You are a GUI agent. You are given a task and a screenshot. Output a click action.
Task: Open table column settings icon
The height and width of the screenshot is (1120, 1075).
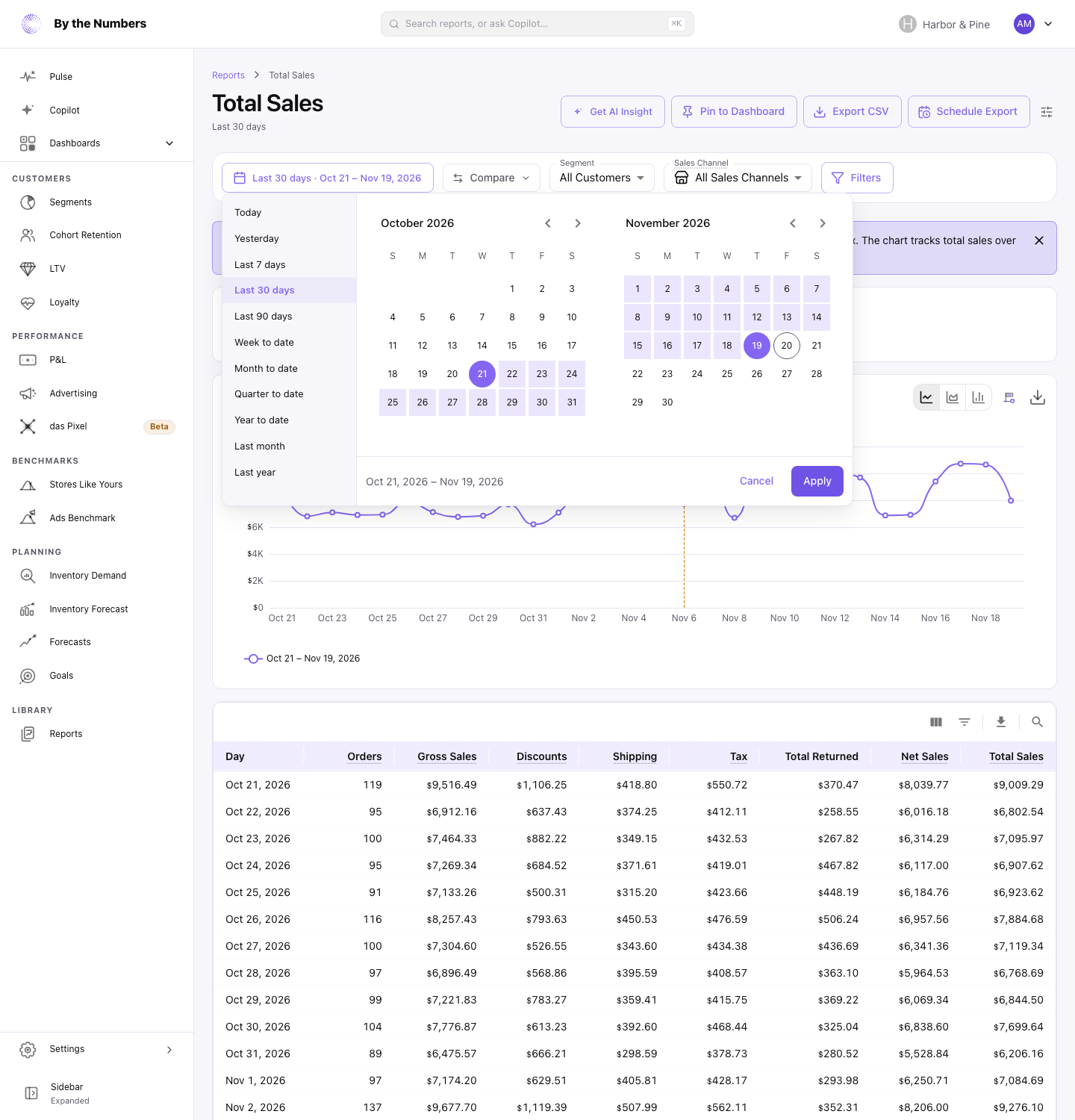coord(936,722)
